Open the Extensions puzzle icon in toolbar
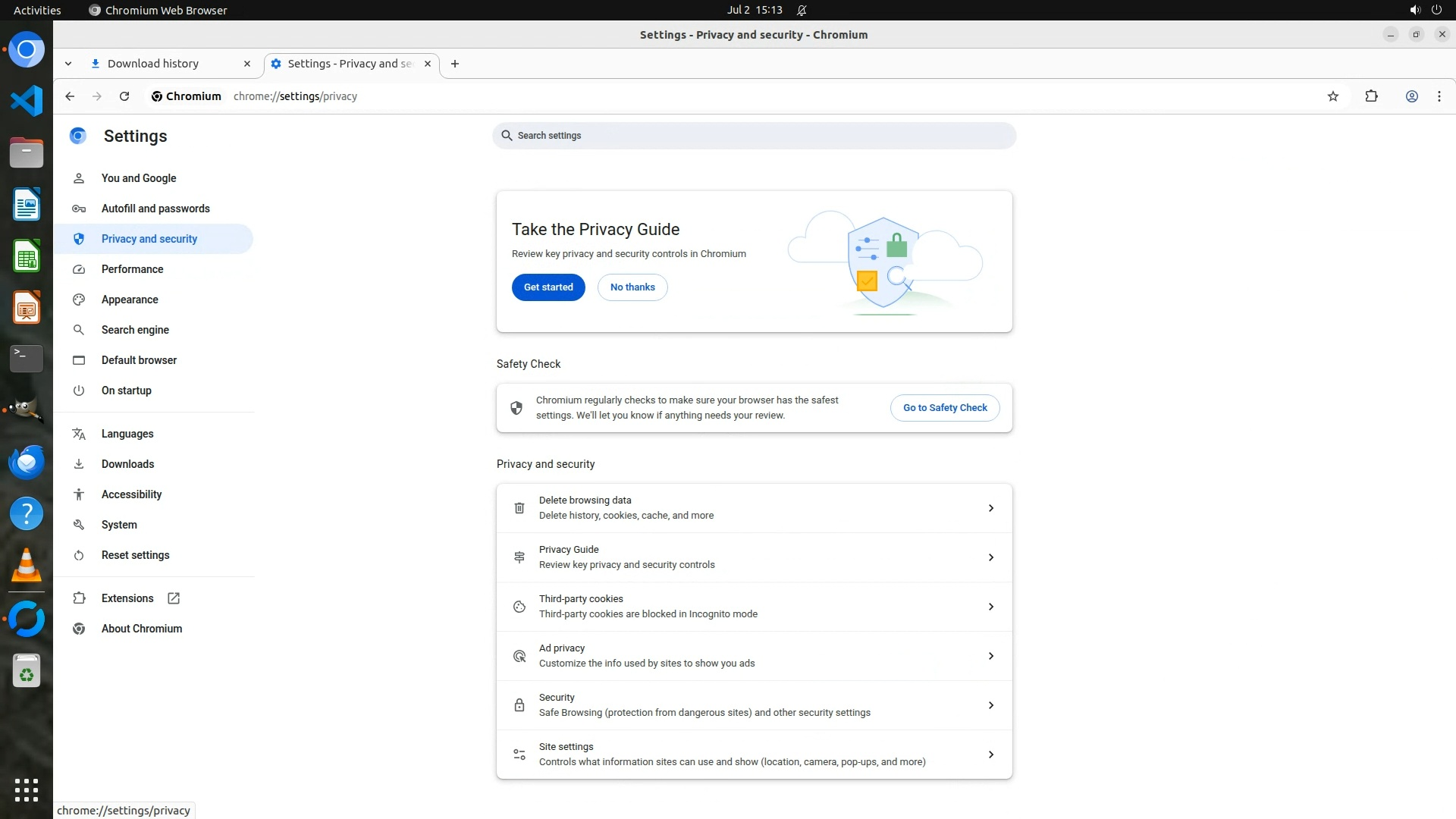This screenshot has width=1456, height=819. (x=1371, y=96)
